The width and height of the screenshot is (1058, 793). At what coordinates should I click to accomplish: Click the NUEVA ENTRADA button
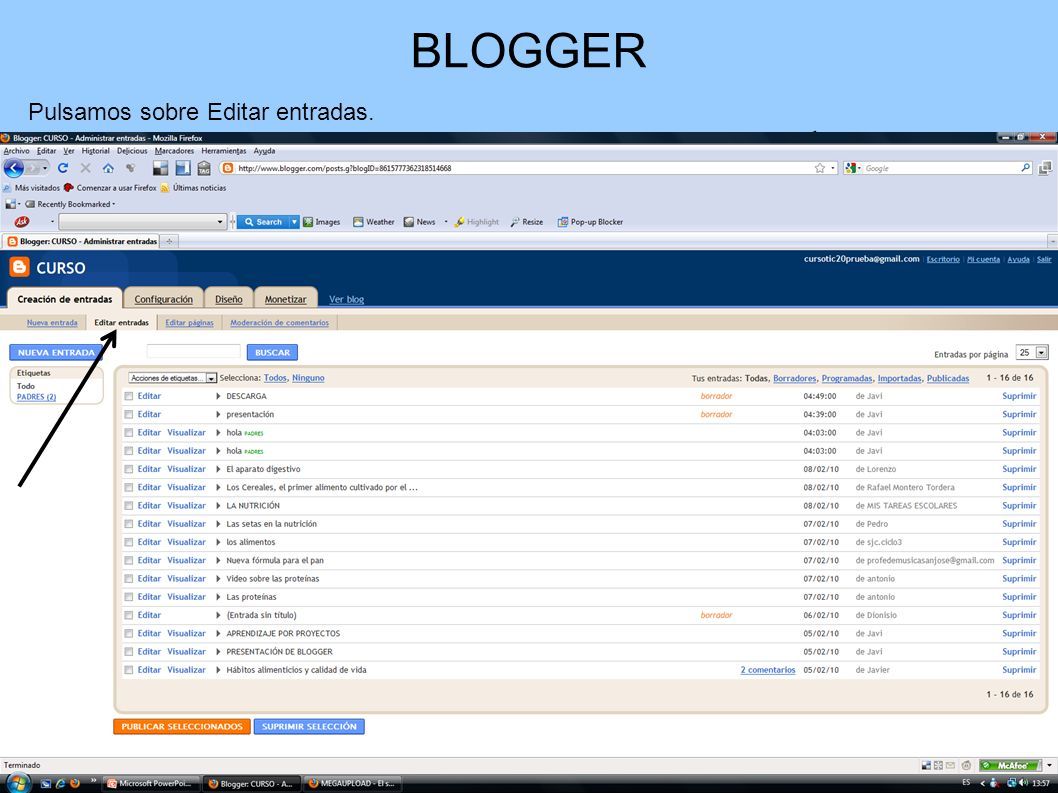56,352
